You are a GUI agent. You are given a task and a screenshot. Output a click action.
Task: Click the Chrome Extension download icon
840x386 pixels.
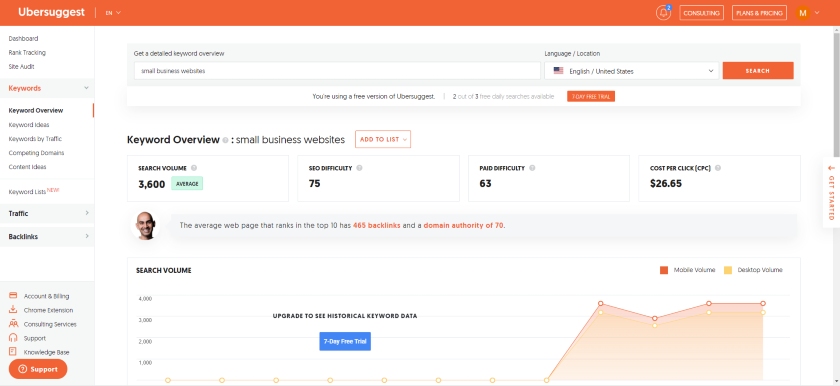(x=13, y=309)
